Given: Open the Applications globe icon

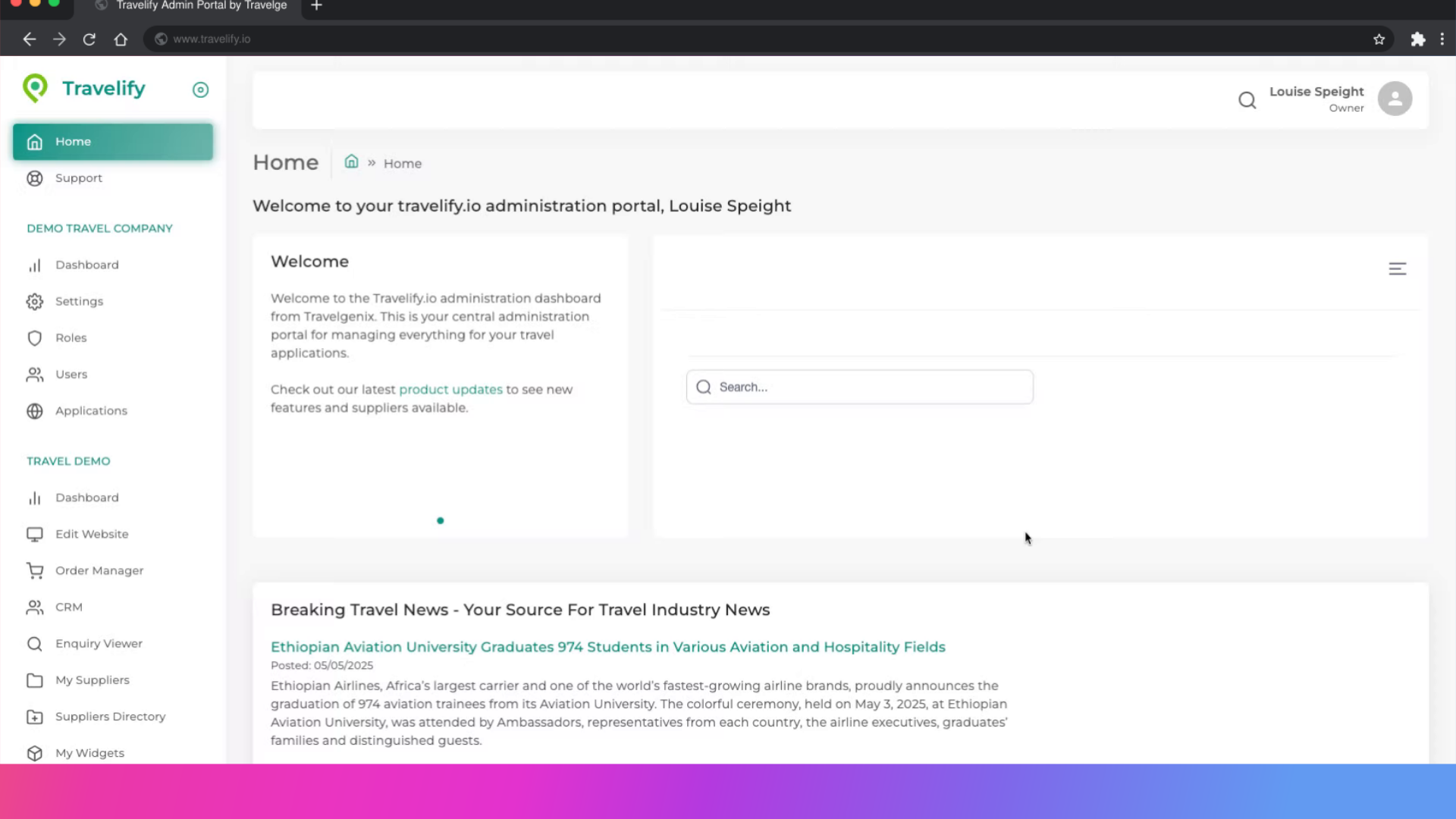Looking at the screenshot, I should click(35, 410).
